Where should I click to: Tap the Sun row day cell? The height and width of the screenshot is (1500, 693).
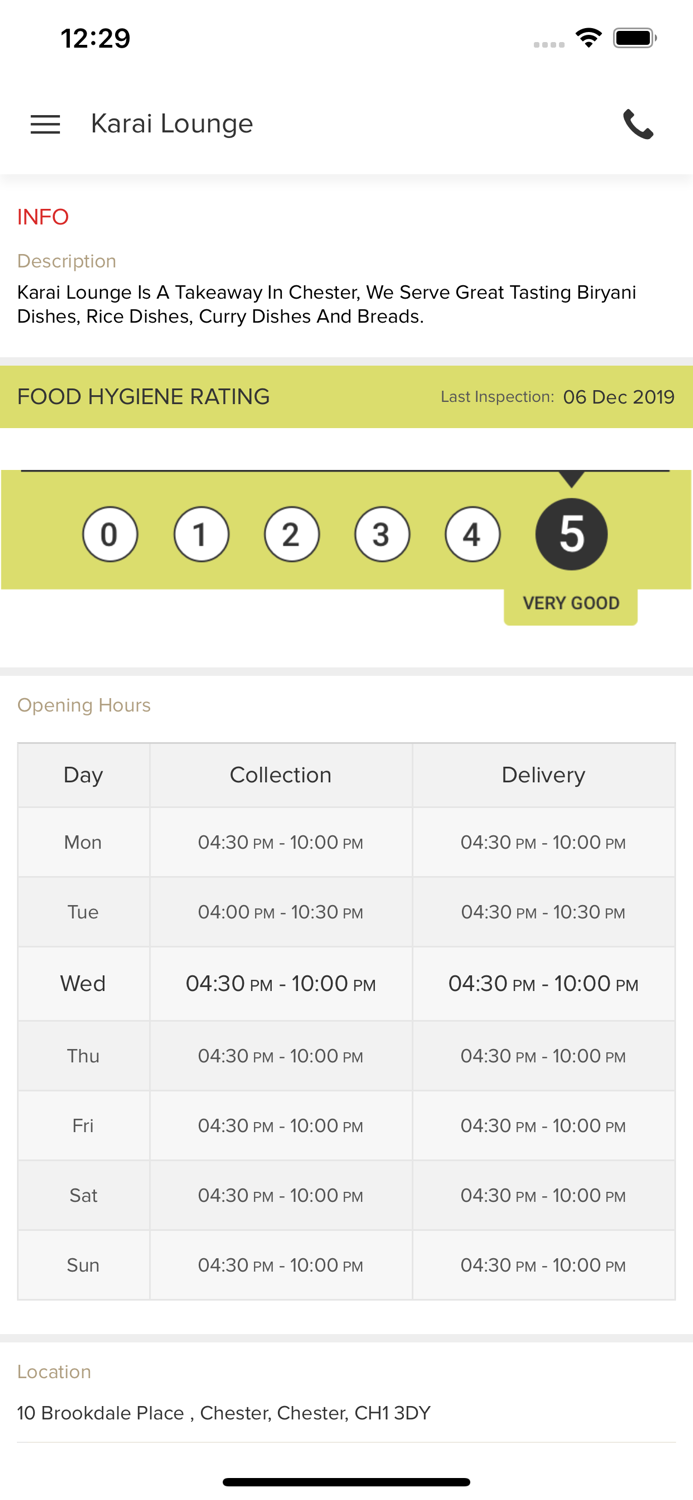coord(83,1265)
